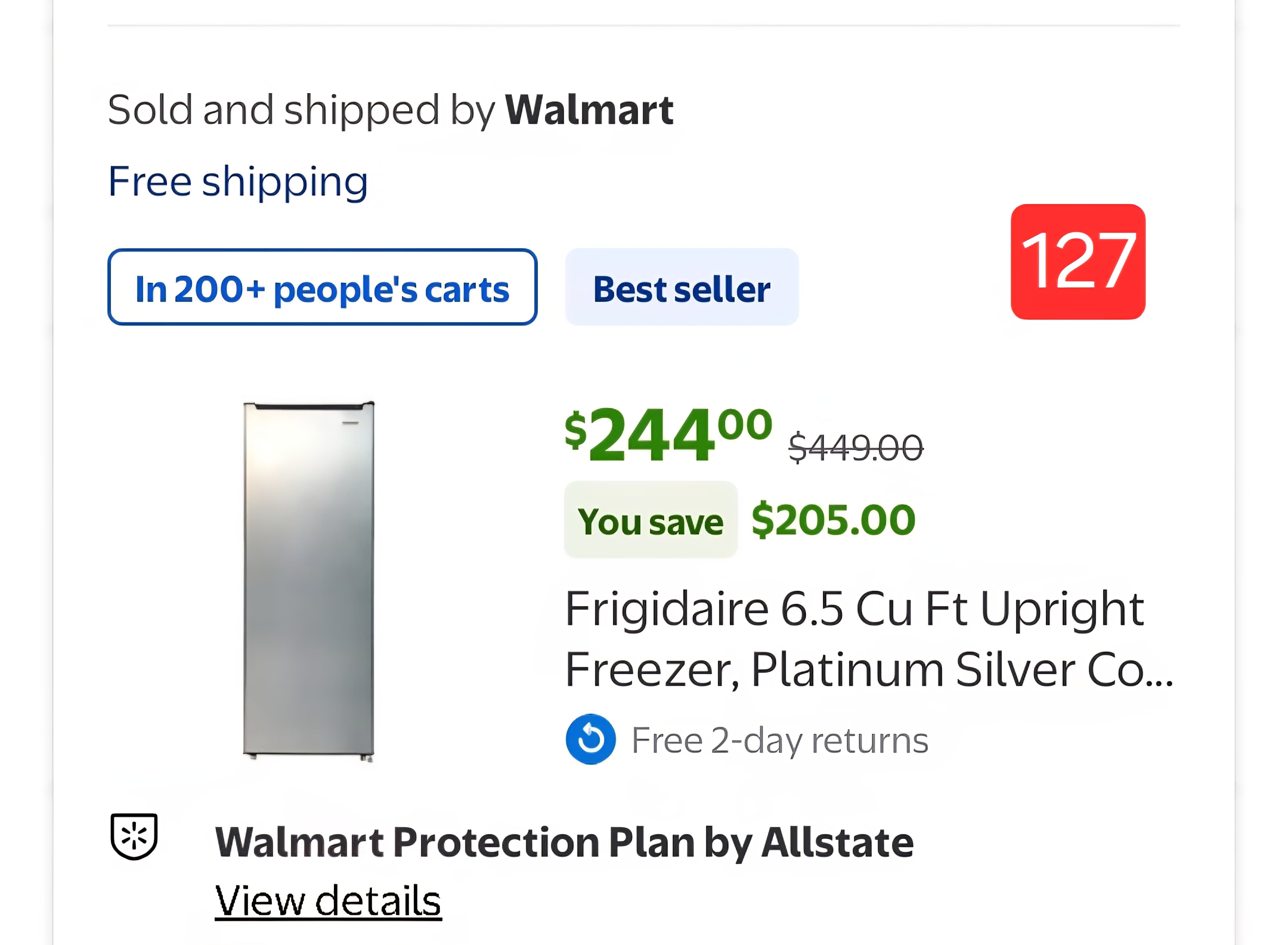
Task: Click the $205.00 savings amount
Action: [833, 520]
